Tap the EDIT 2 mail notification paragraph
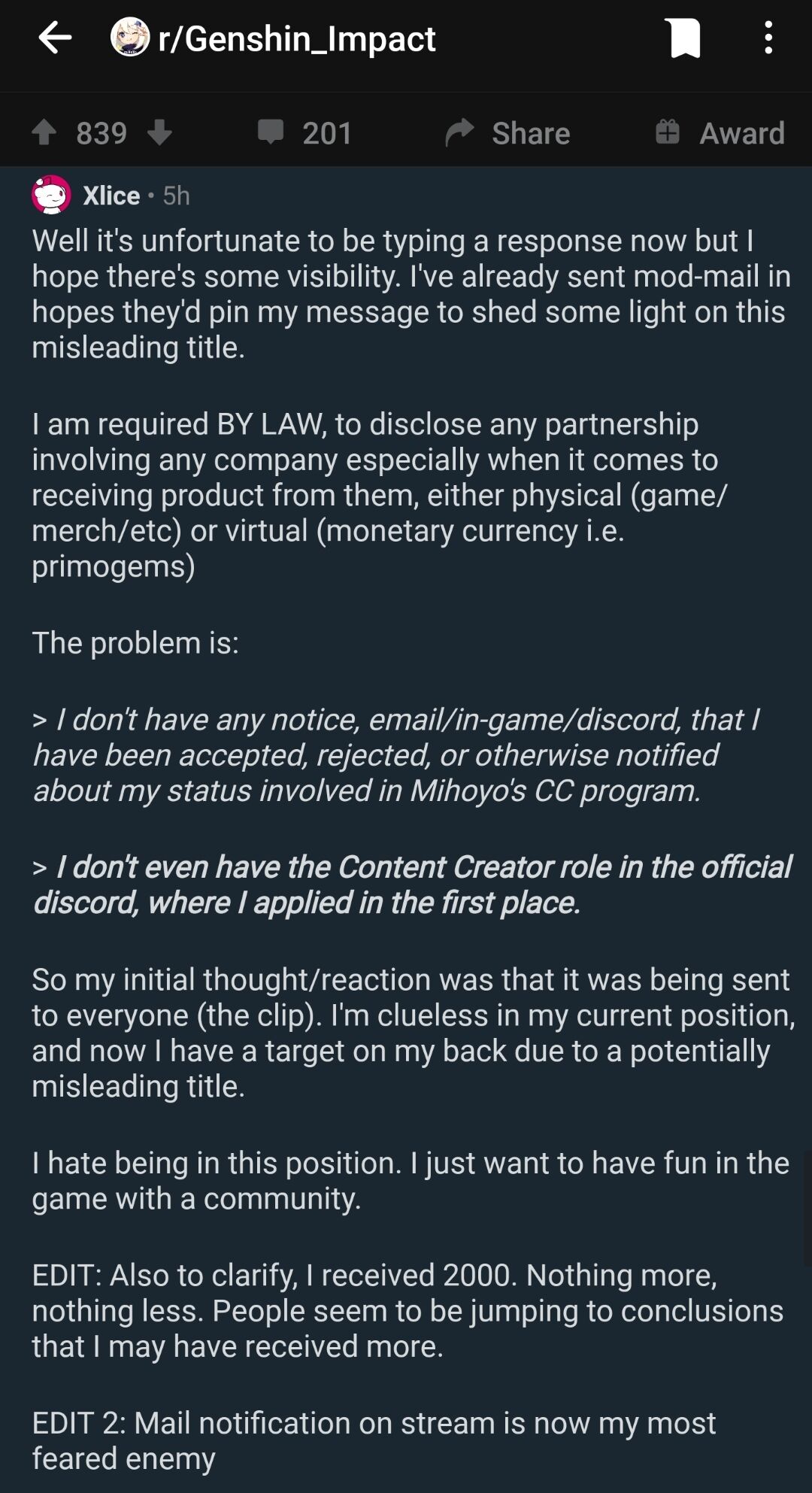Screen dimensions: 812x1493 (373, 1440)
